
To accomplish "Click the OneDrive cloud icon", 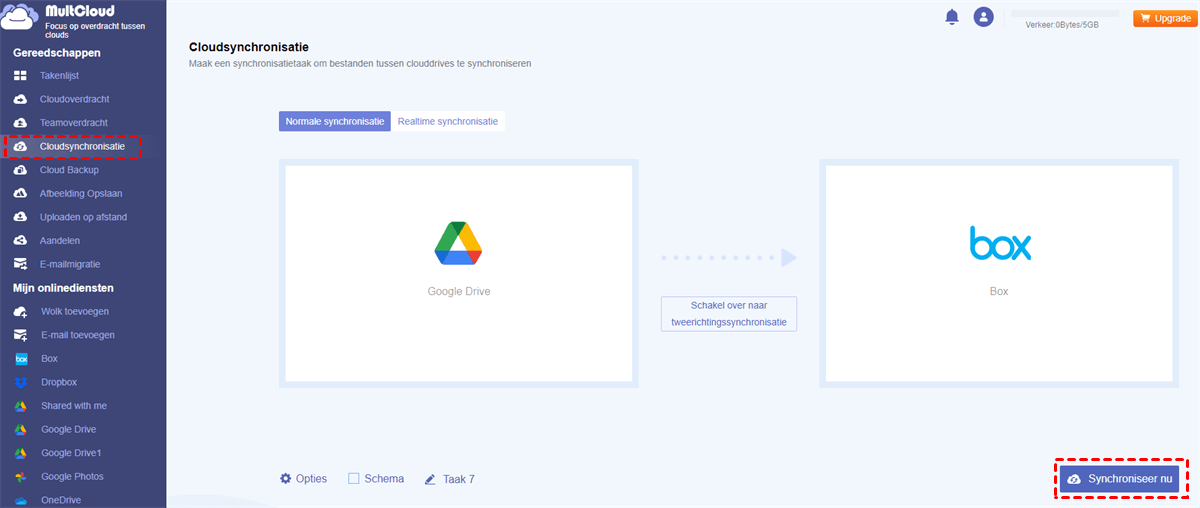I will click(20, 500).
